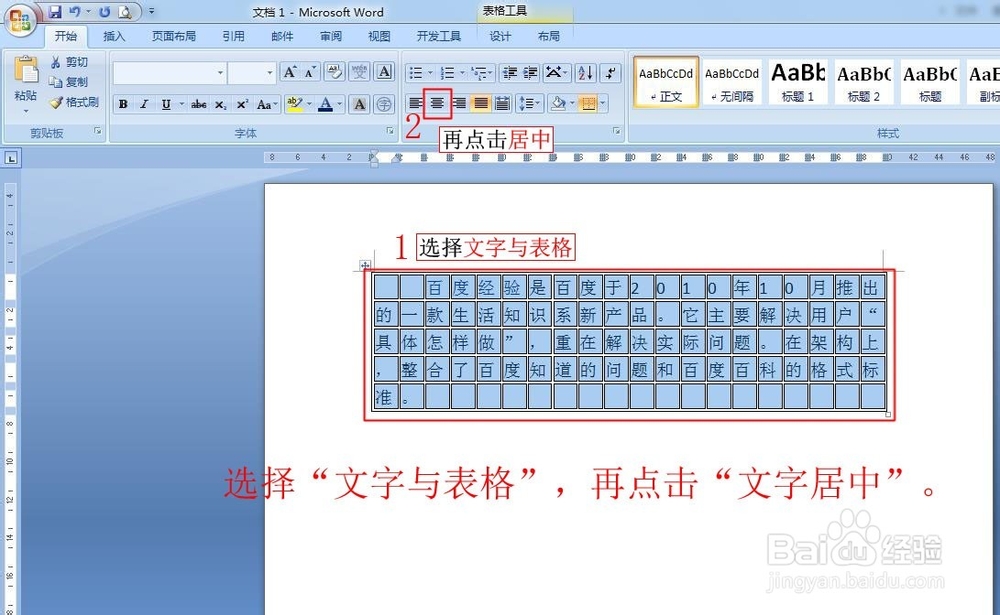Viewport: 1000px width, 615px height.
Task: Open the change case Aa dropdown
Action: pyautogui.click(x=267, y=104)
